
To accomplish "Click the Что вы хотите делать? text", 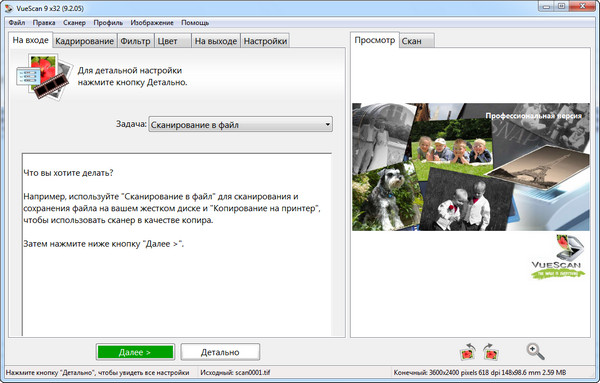I will tap(68, 173).
